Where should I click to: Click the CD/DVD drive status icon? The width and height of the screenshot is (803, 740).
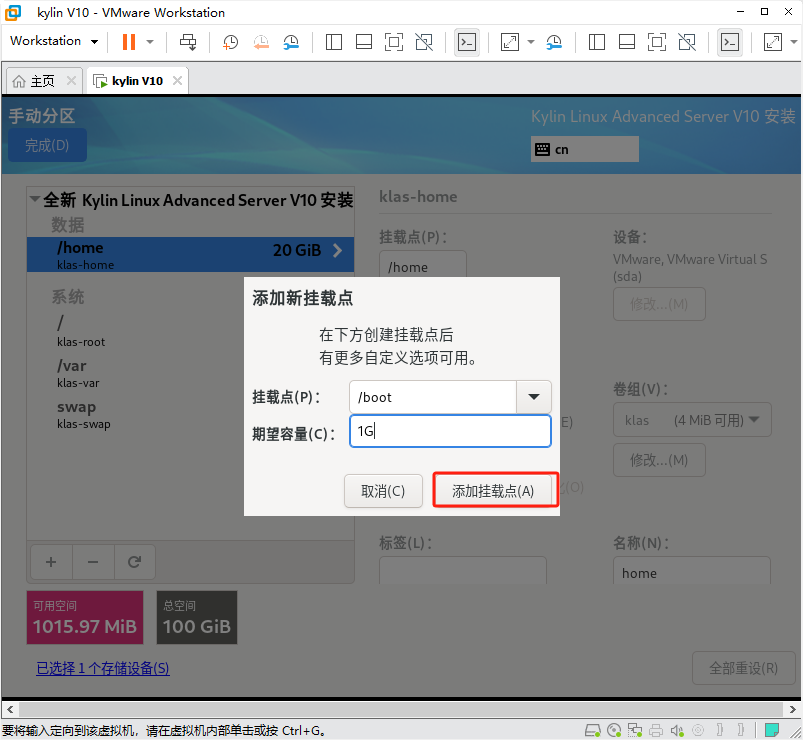[614, 730]
